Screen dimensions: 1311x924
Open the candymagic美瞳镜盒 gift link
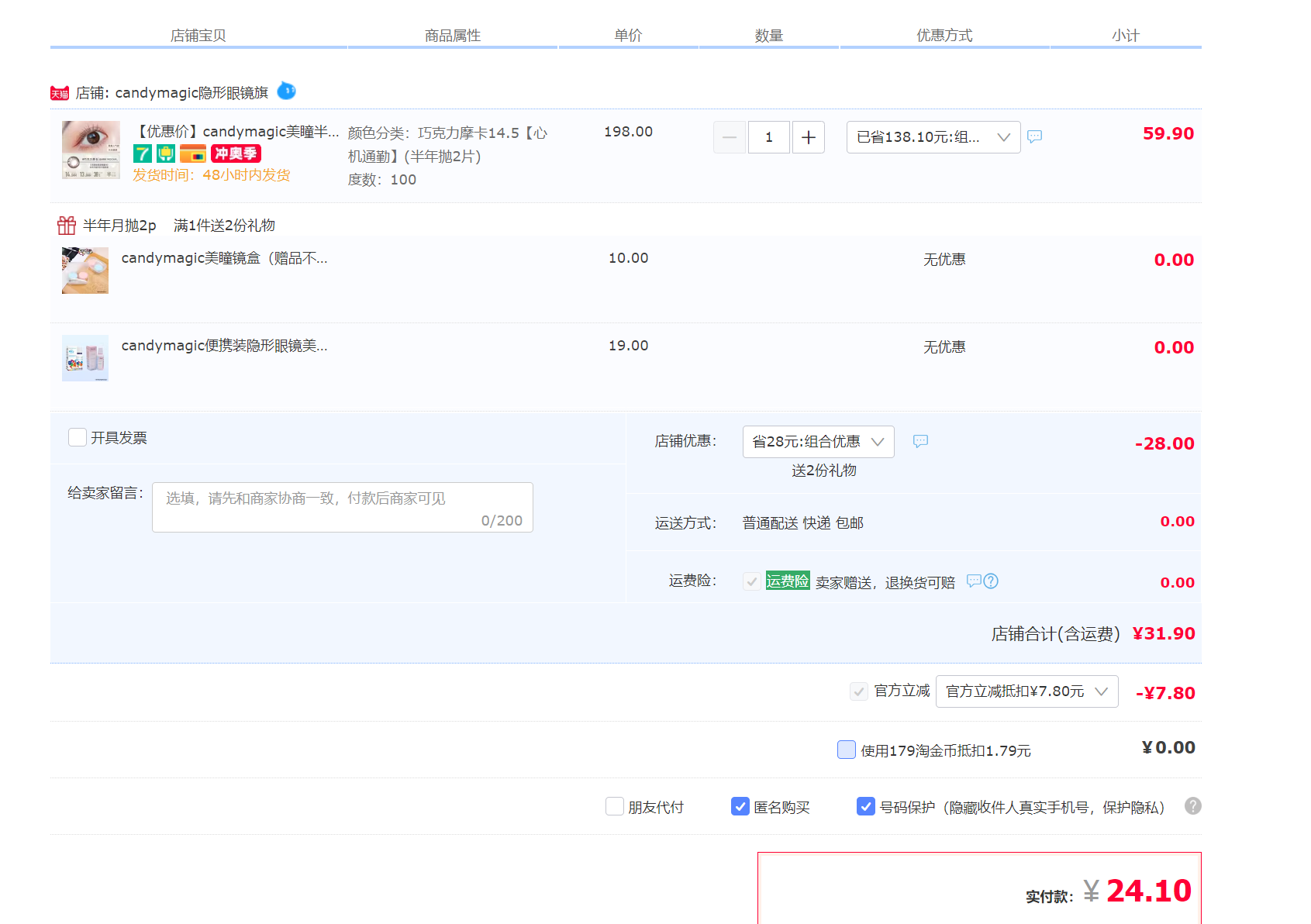[225, 258]
